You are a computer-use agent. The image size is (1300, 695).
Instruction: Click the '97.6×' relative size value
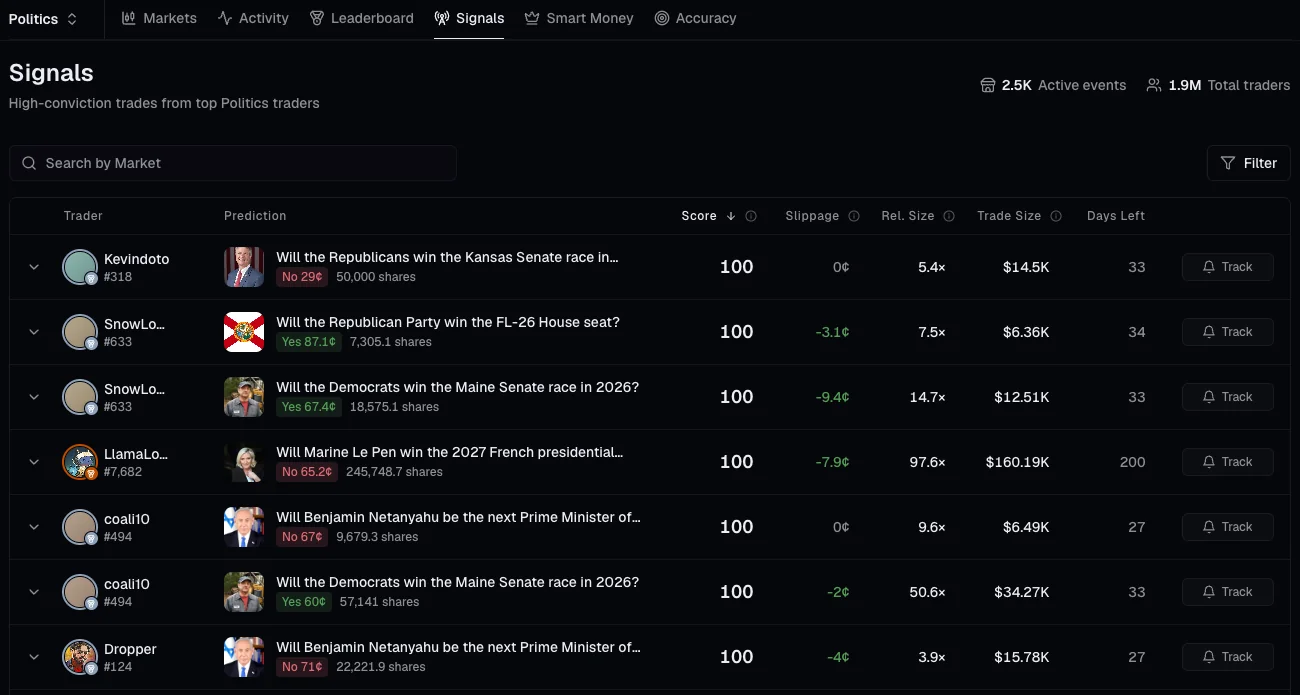pyautogui.click(x=926, y=462)
